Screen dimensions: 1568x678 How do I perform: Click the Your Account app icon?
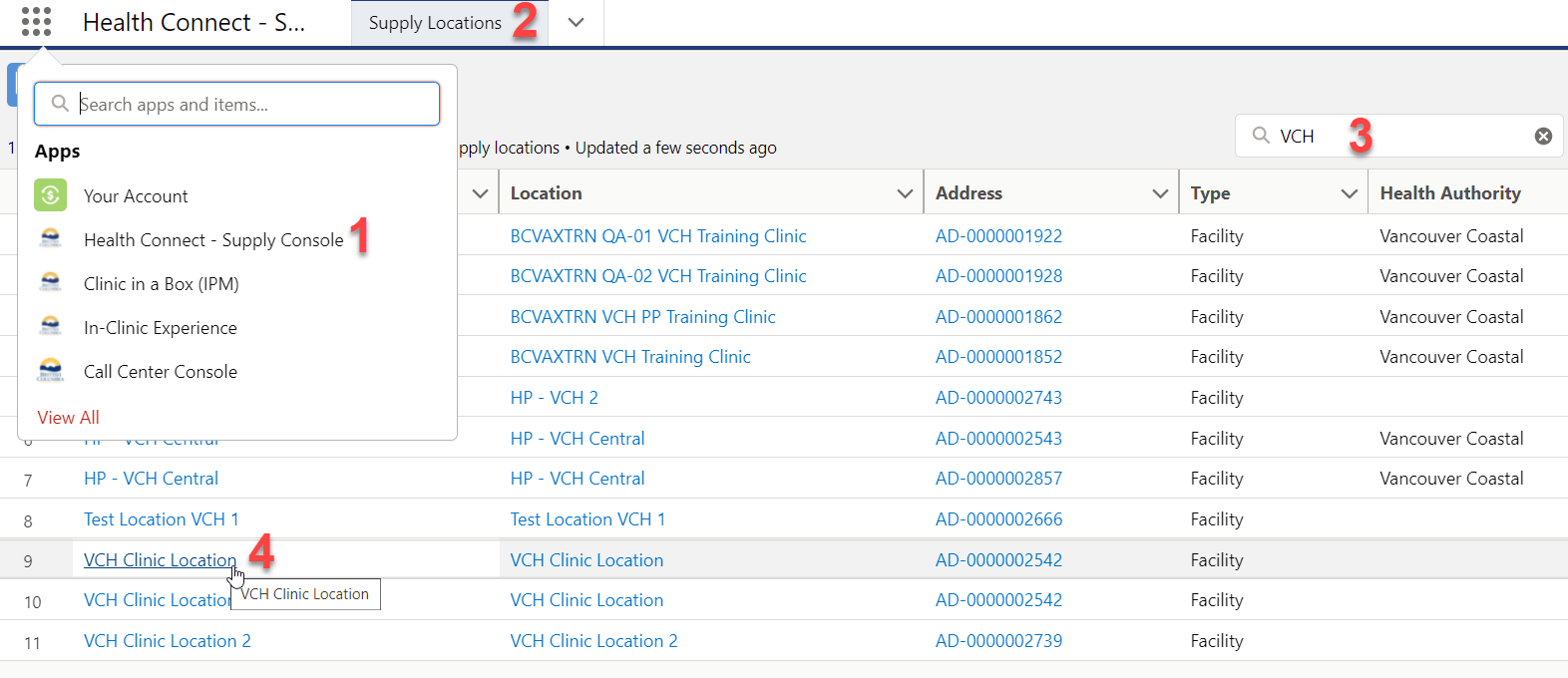51,195
